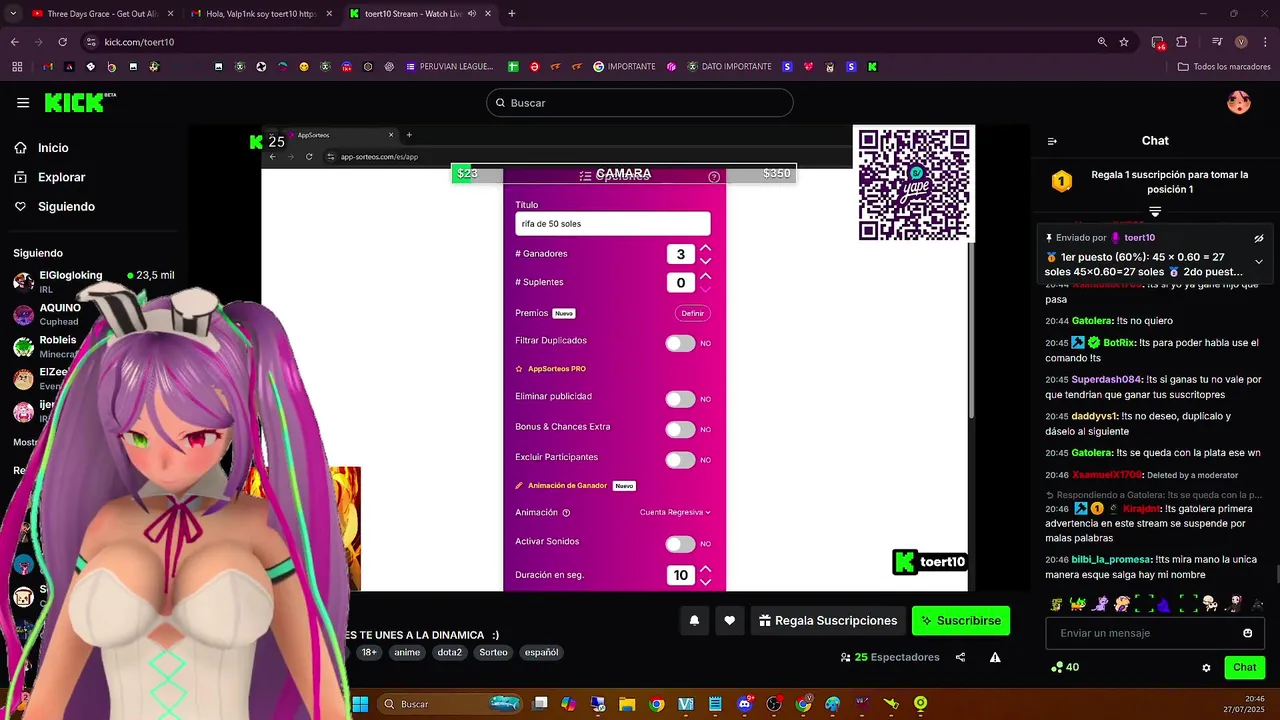Report stream with the warning triangle icon
The width and height of the screenshot is (1280, 720).
[x=995, y=657]
